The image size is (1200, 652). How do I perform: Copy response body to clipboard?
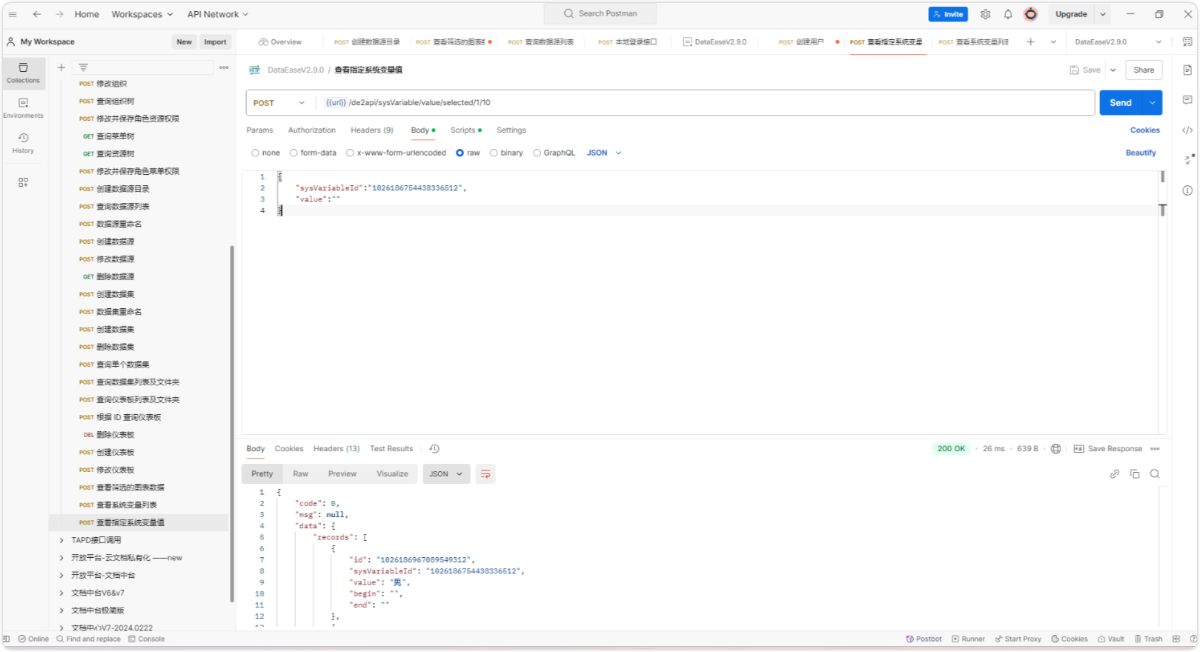coord(1135,474)
